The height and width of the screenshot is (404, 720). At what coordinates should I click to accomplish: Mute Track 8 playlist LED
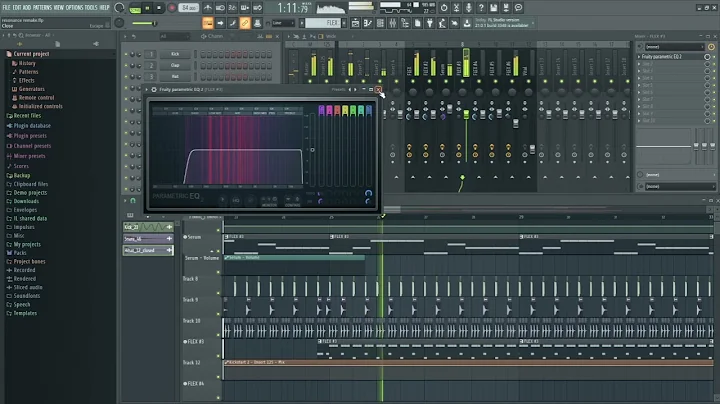point(218,293)
